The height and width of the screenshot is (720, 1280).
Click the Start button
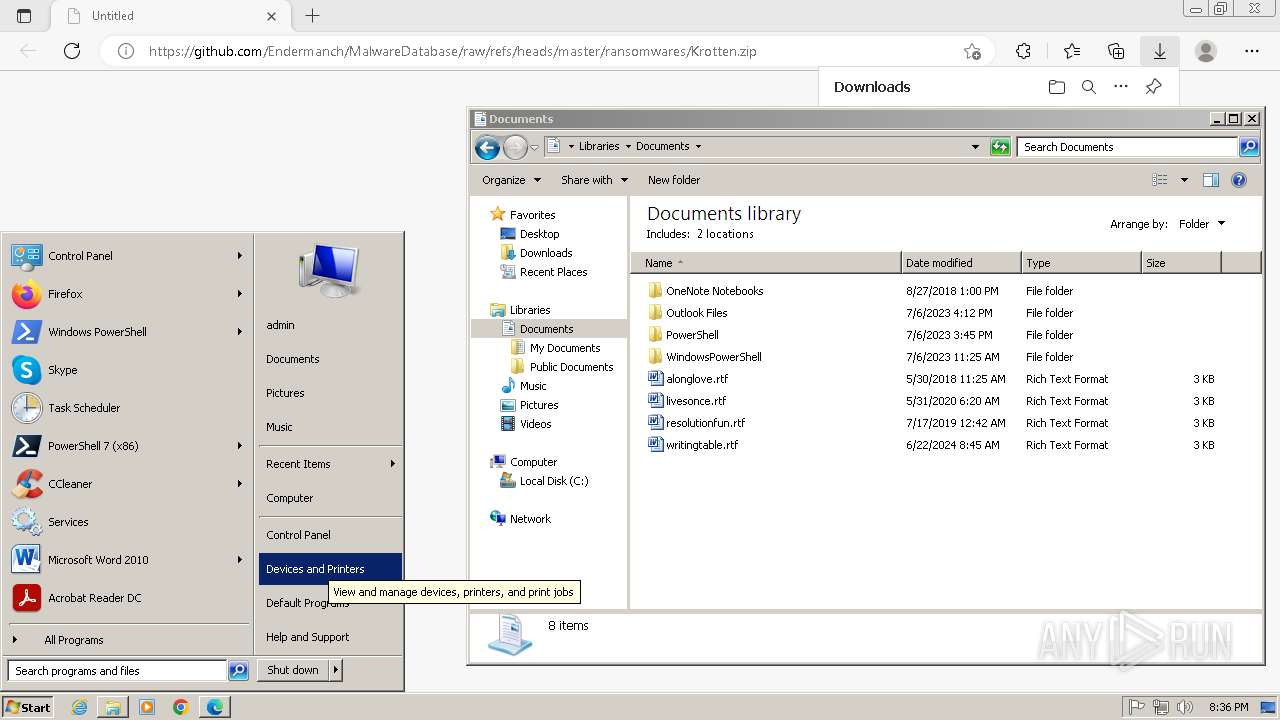point(28,707)
